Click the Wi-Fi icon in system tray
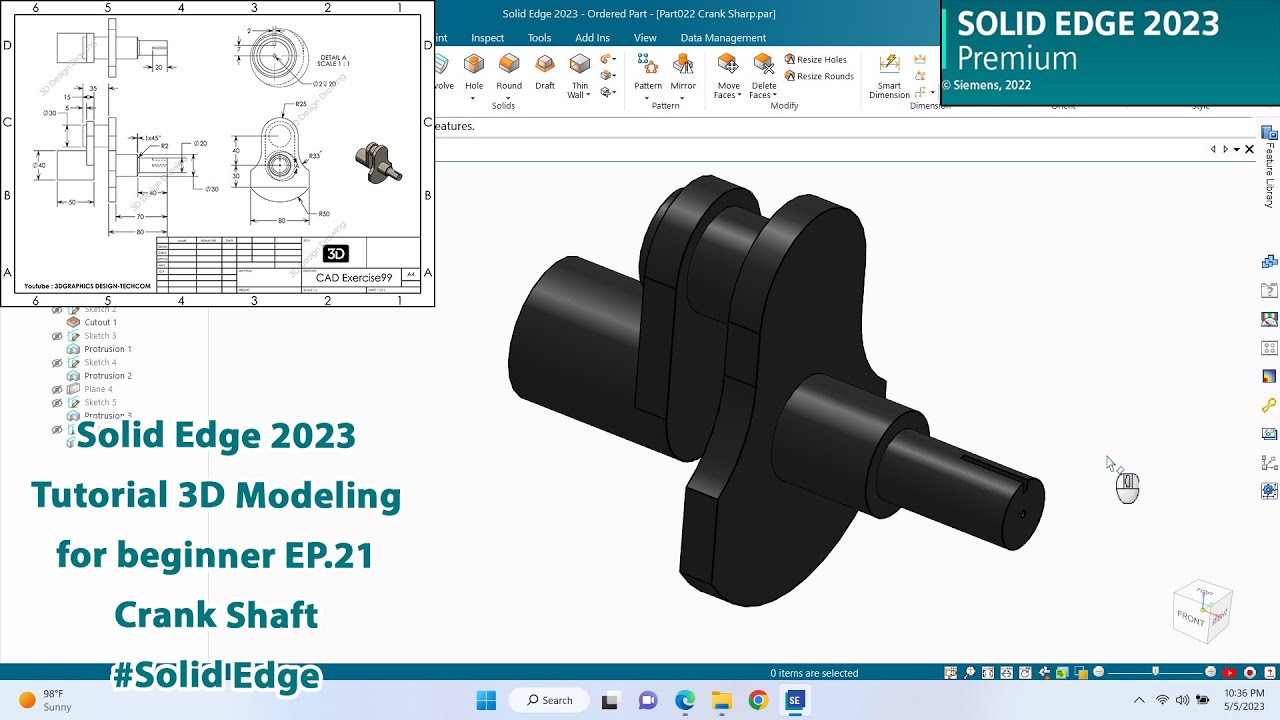The height and width of the screenshot is (720, 1280). click(x=1162, y=700)
